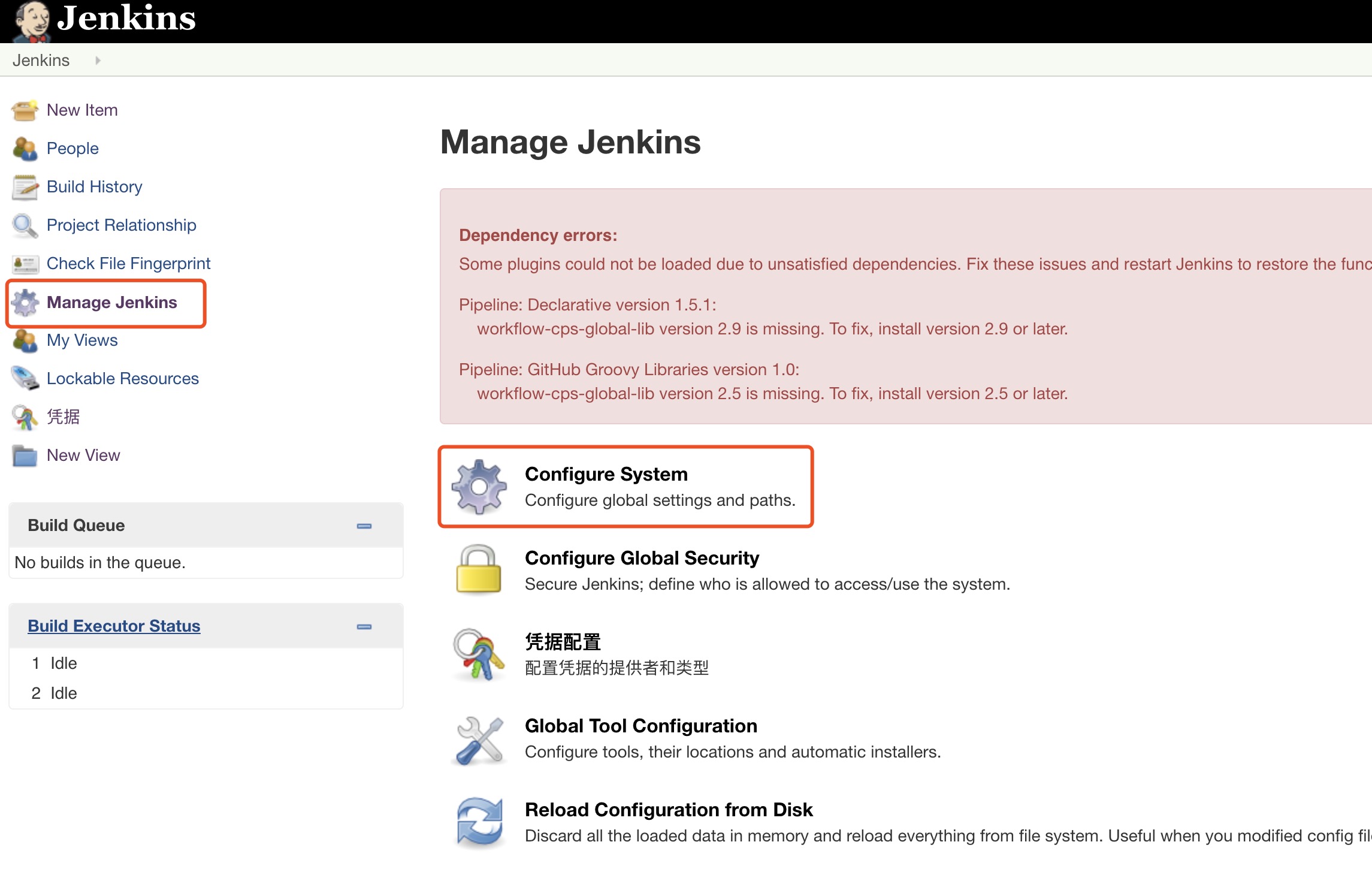The height and width of the screenshot is (875, 1372).
Task: Click the Lockable Resources drive icon
Action: click(x=25, y=378)
